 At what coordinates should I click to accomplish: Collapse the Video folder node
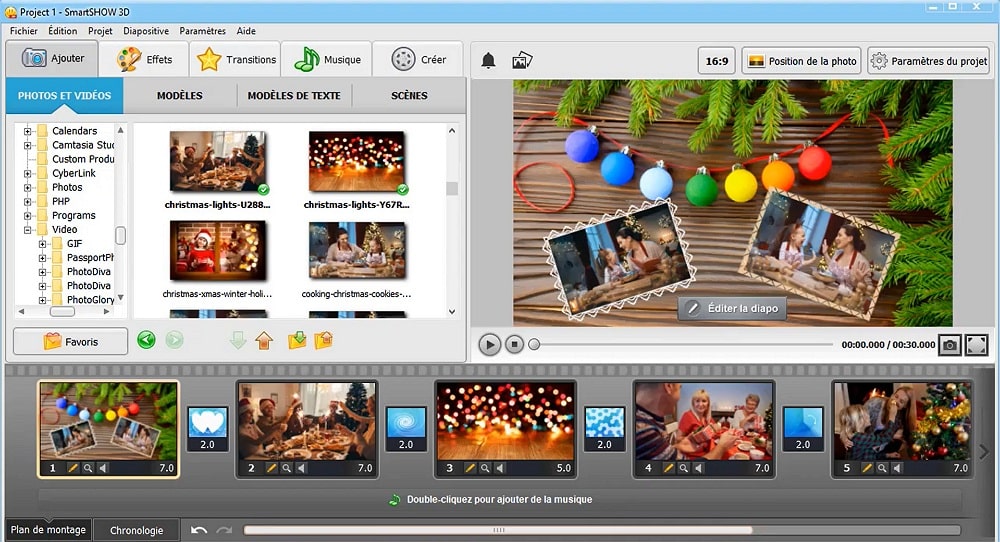[x=27, y=230]
